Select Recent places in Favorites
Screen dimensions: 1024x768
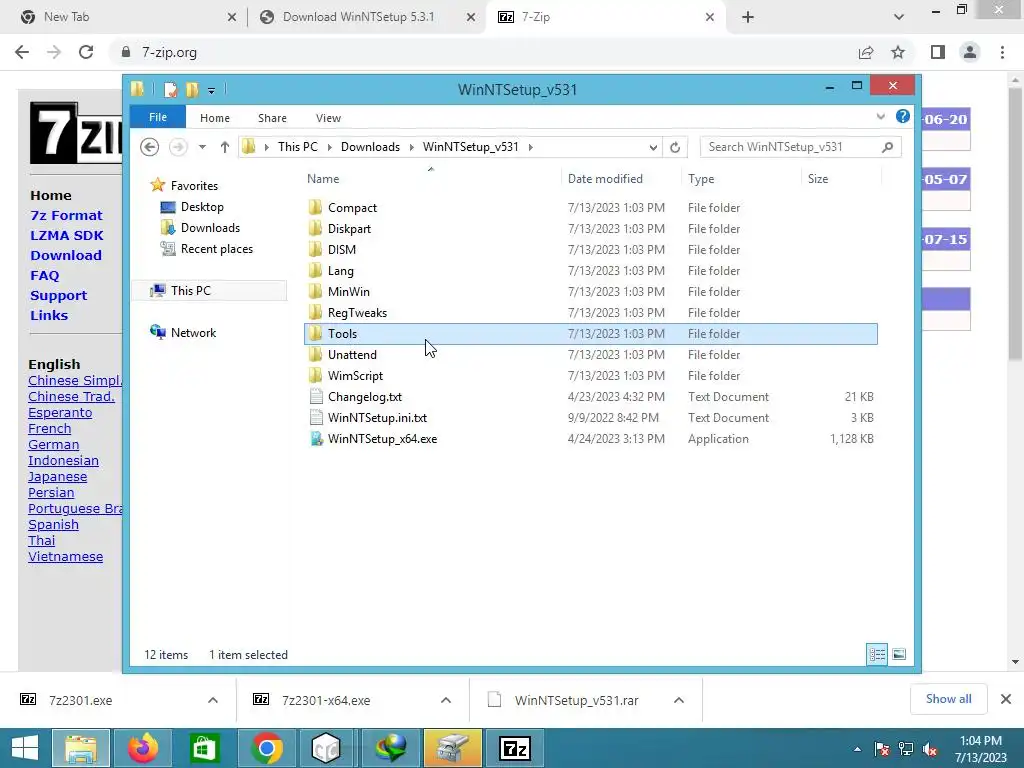coord(217,249)
